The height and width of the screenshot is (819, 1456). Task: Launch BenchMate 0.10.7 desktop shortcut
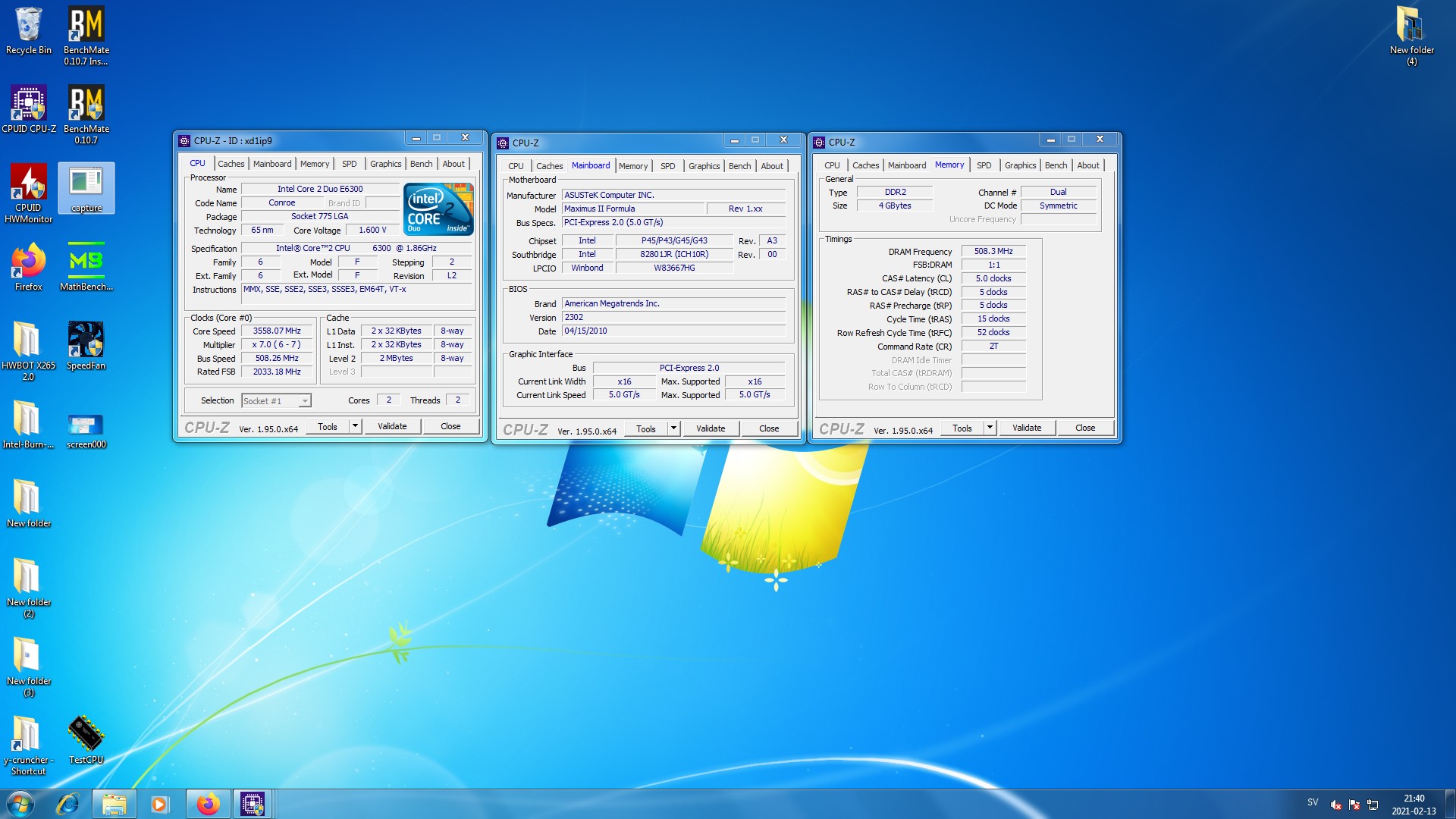pos(86,114)
